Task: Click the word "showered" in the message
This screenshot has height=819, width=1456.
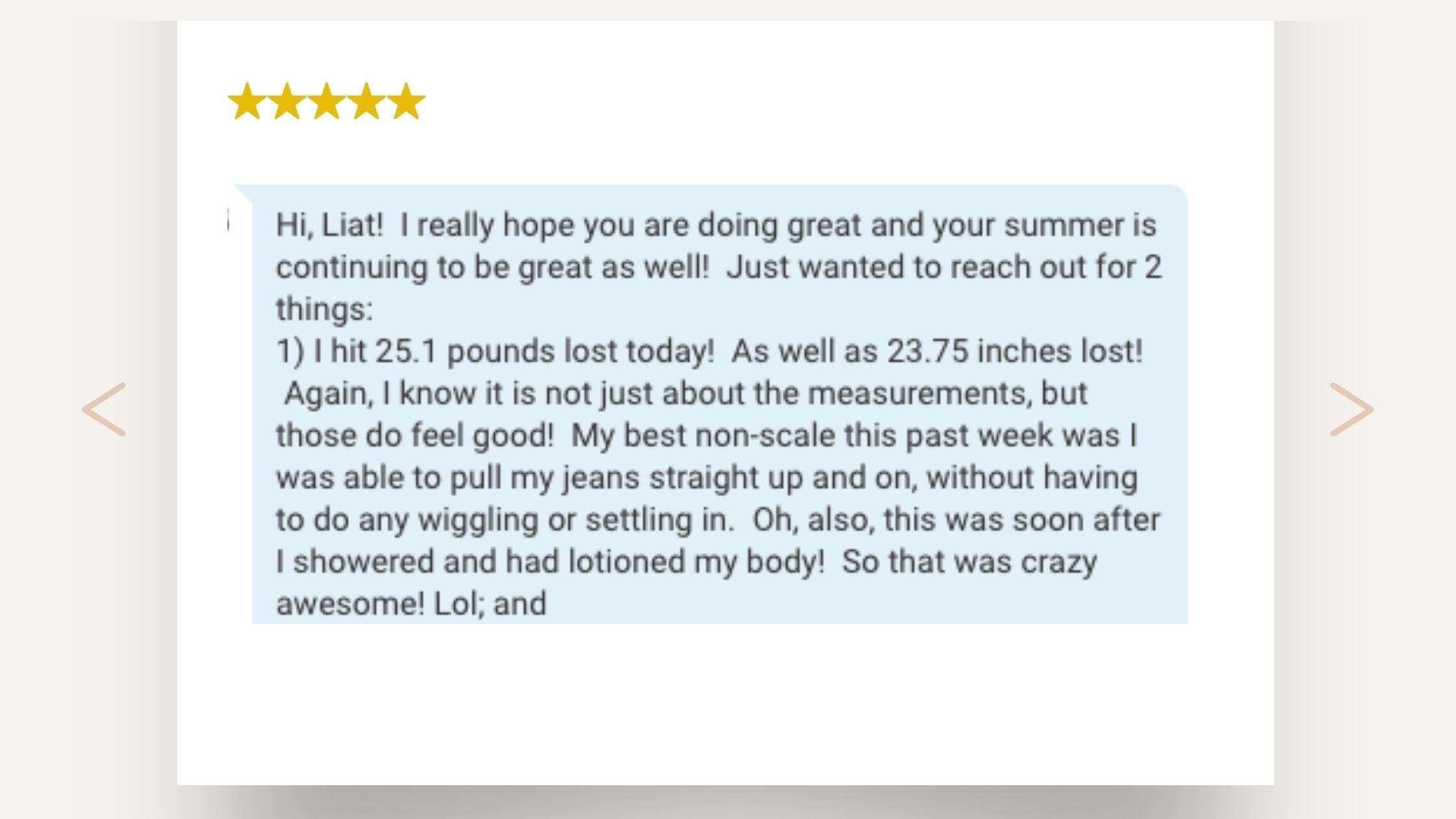Action: tap(363, 562)
